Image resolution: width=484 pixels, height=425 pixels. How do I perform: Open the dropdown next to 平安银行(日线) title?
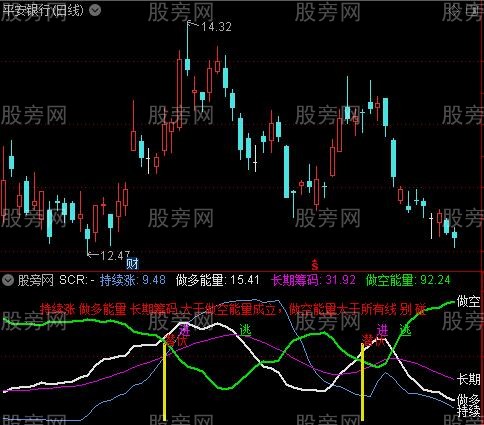[x=95, y=11]
